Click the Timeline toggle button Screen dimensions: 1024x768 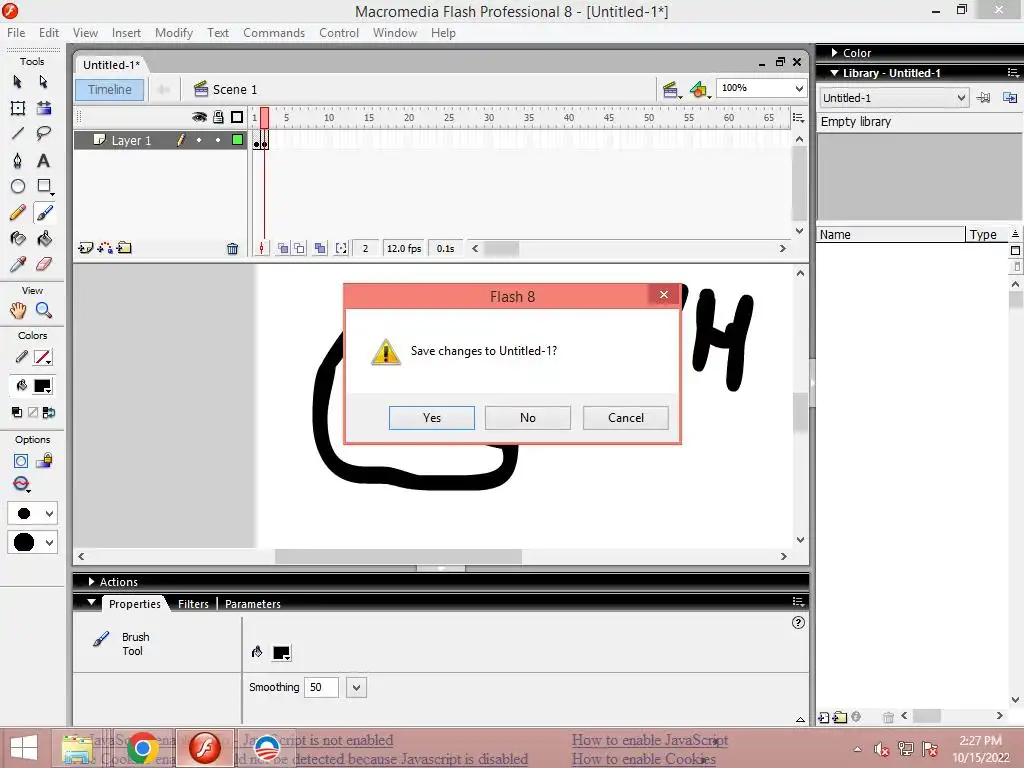tap(110, 89)
